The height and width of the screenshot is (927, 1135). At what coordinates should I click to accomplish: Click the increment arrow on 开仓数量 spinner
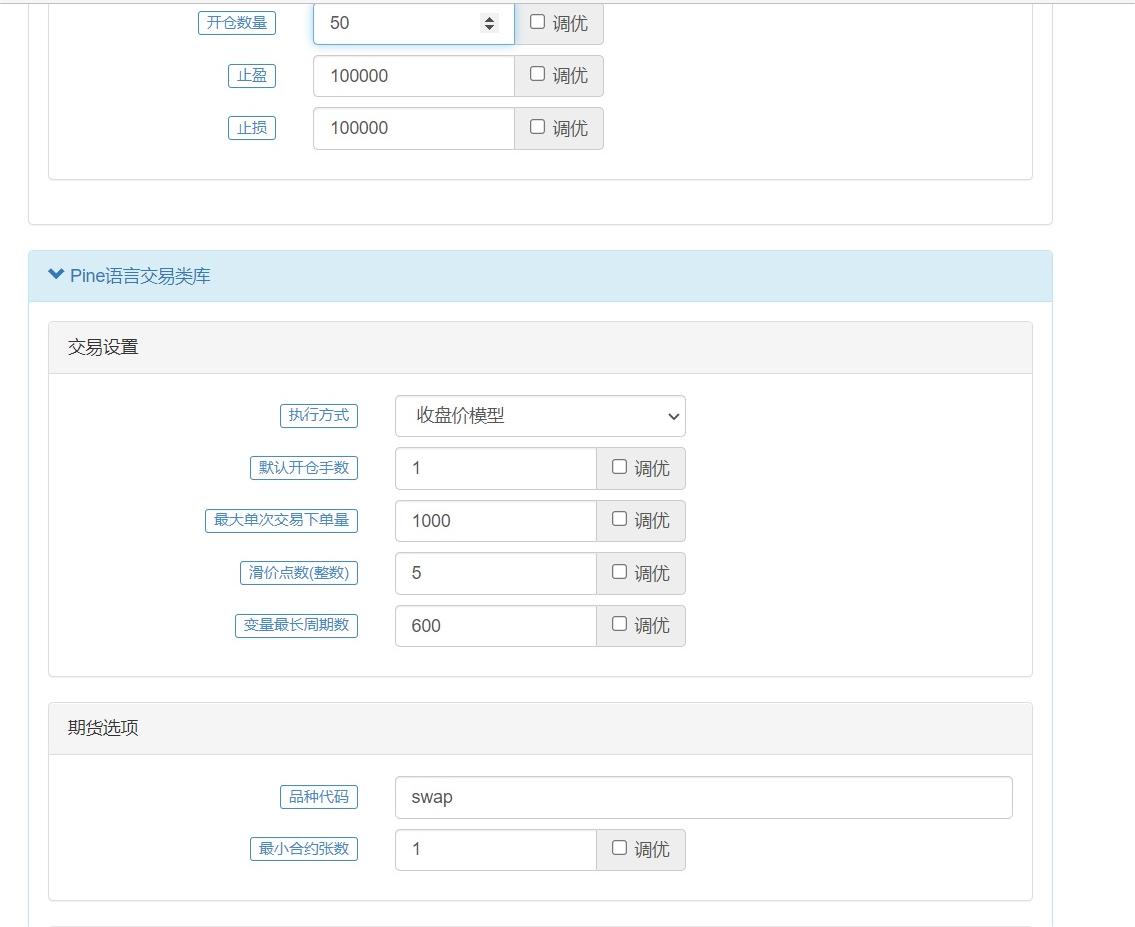490,18
